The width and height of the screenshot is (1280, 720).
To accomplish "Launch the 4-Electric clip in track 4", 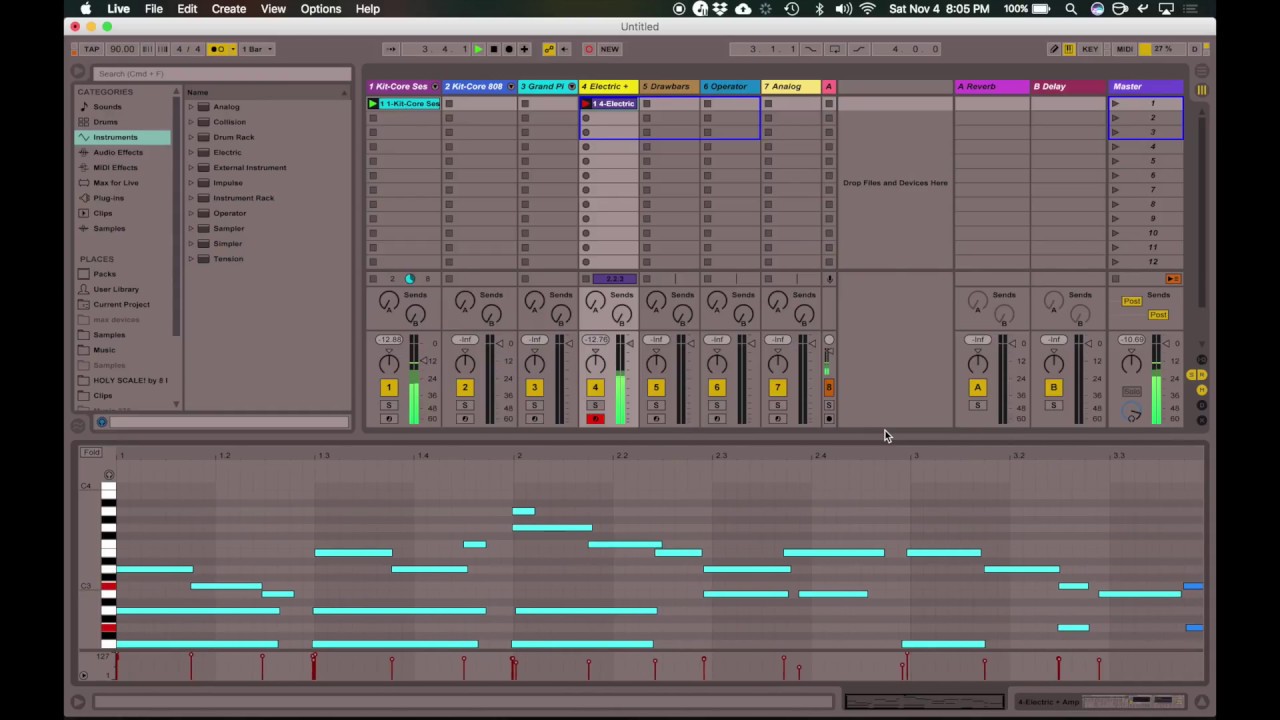I will tap(586, 104).
